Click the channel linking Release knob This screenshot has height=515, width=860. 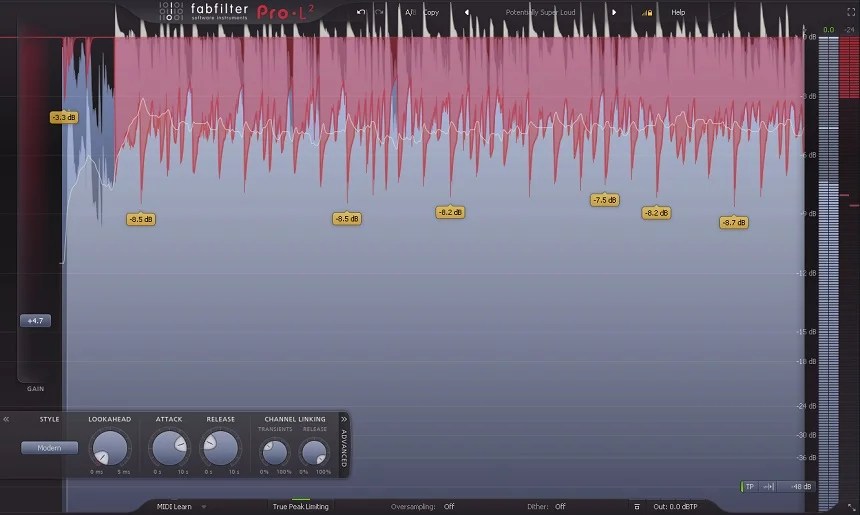[314, 452]
